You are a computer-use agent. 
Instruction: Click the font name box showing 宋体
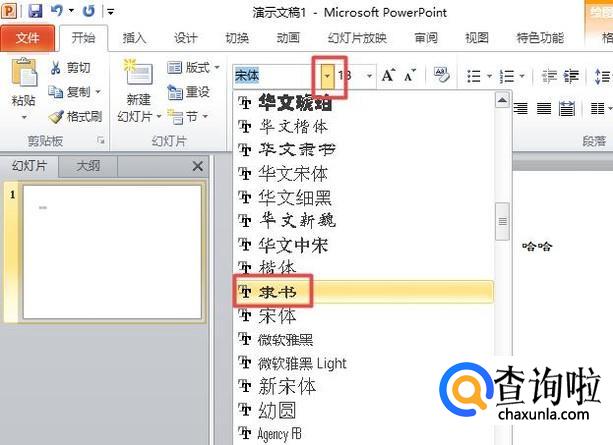276,75
